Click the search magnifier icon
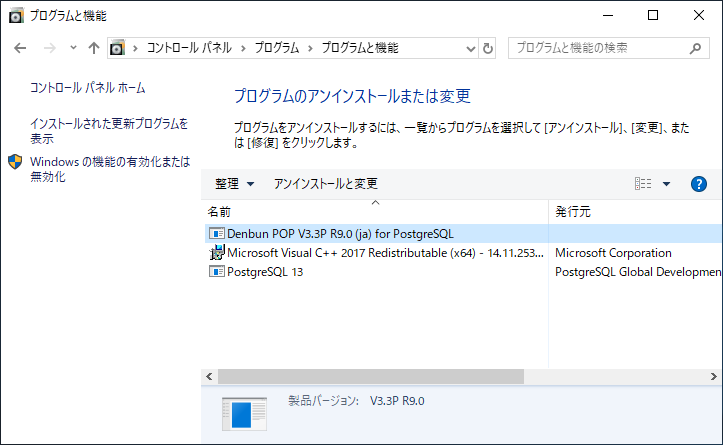Image resolution: width=723 pixels, height=445 pixels. pos(695,48)
